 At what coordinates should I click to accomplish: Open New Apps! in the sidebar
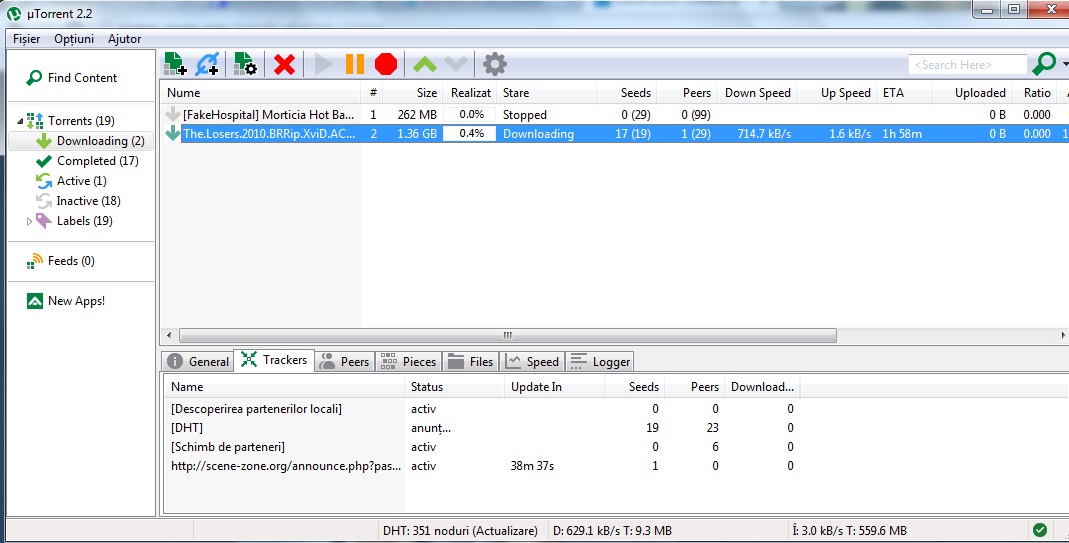[65, 301]
